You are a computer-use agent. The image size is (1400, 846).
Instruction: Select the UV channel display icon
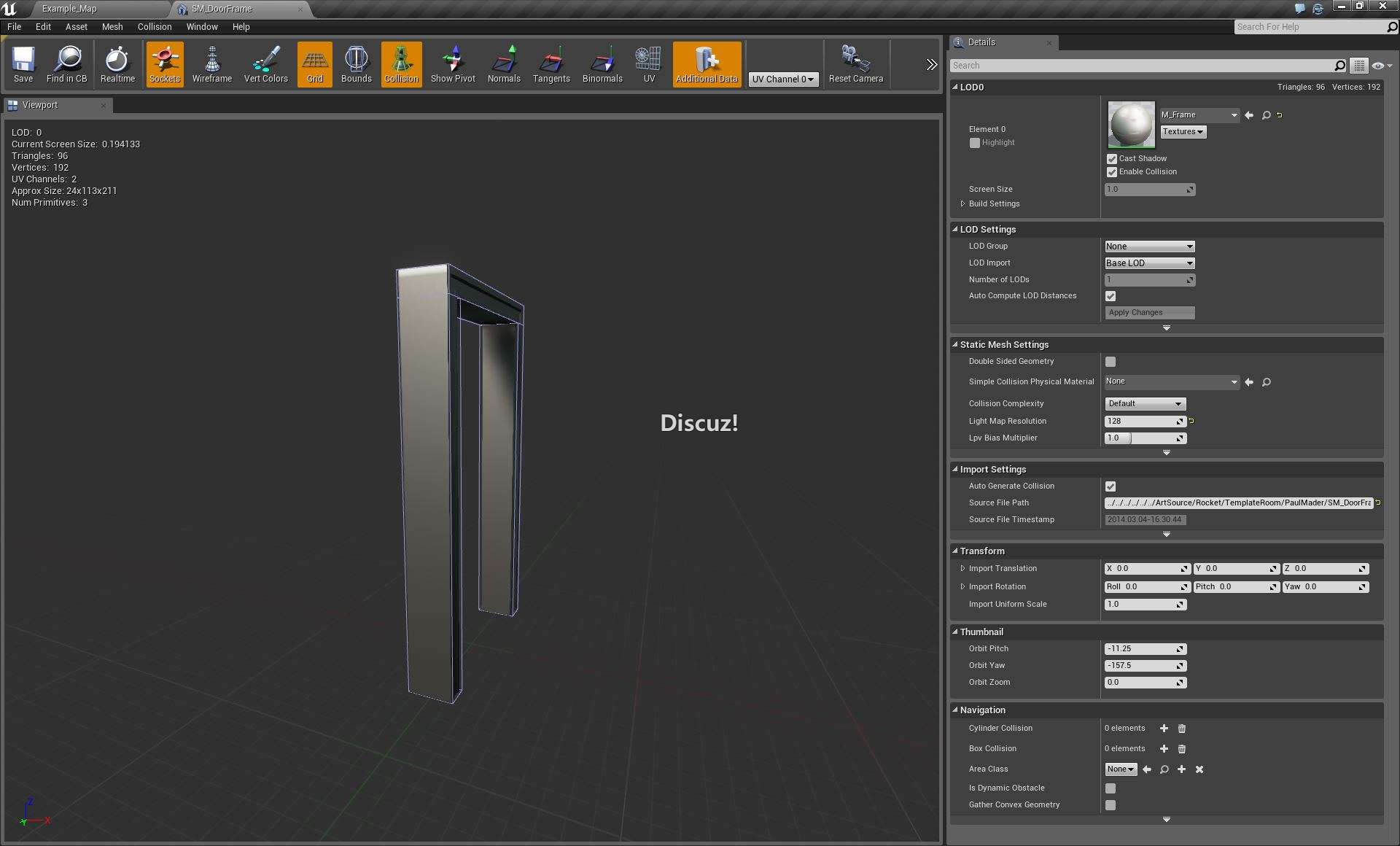click(648, 63)
